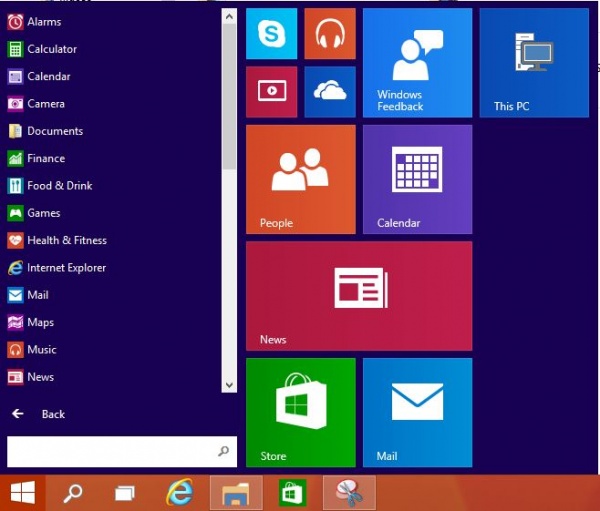Open the Skype tile
The width and height of the screenshot is (600, 511).
[271, 34]
